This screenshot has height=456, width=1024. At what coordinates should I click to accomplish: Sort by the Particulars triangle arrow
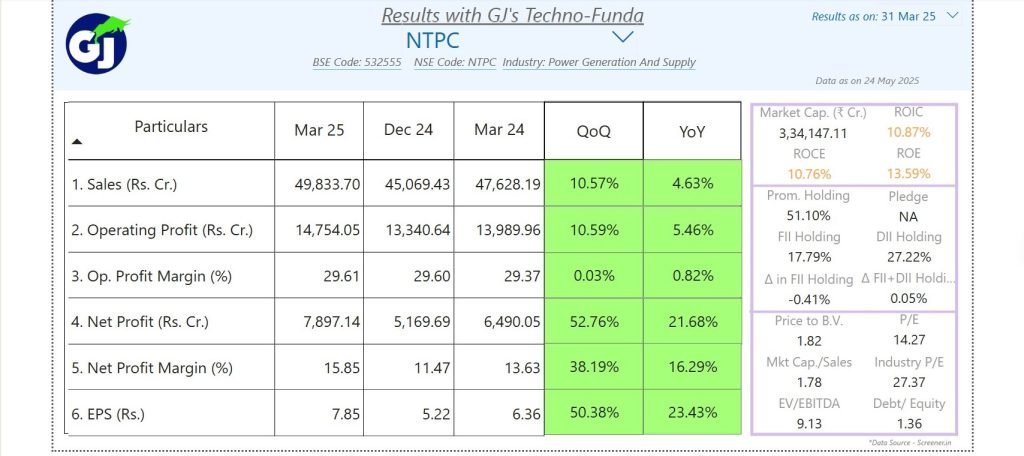[77, 141]
